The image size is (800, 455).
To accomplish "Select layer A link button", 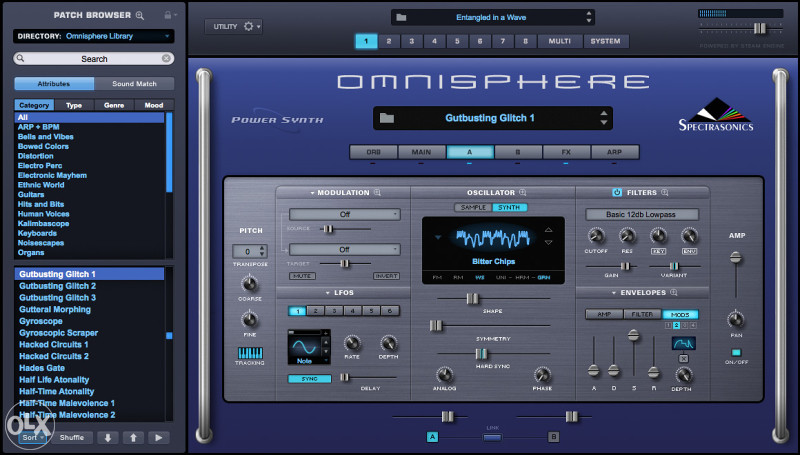I will pos(432,437).
